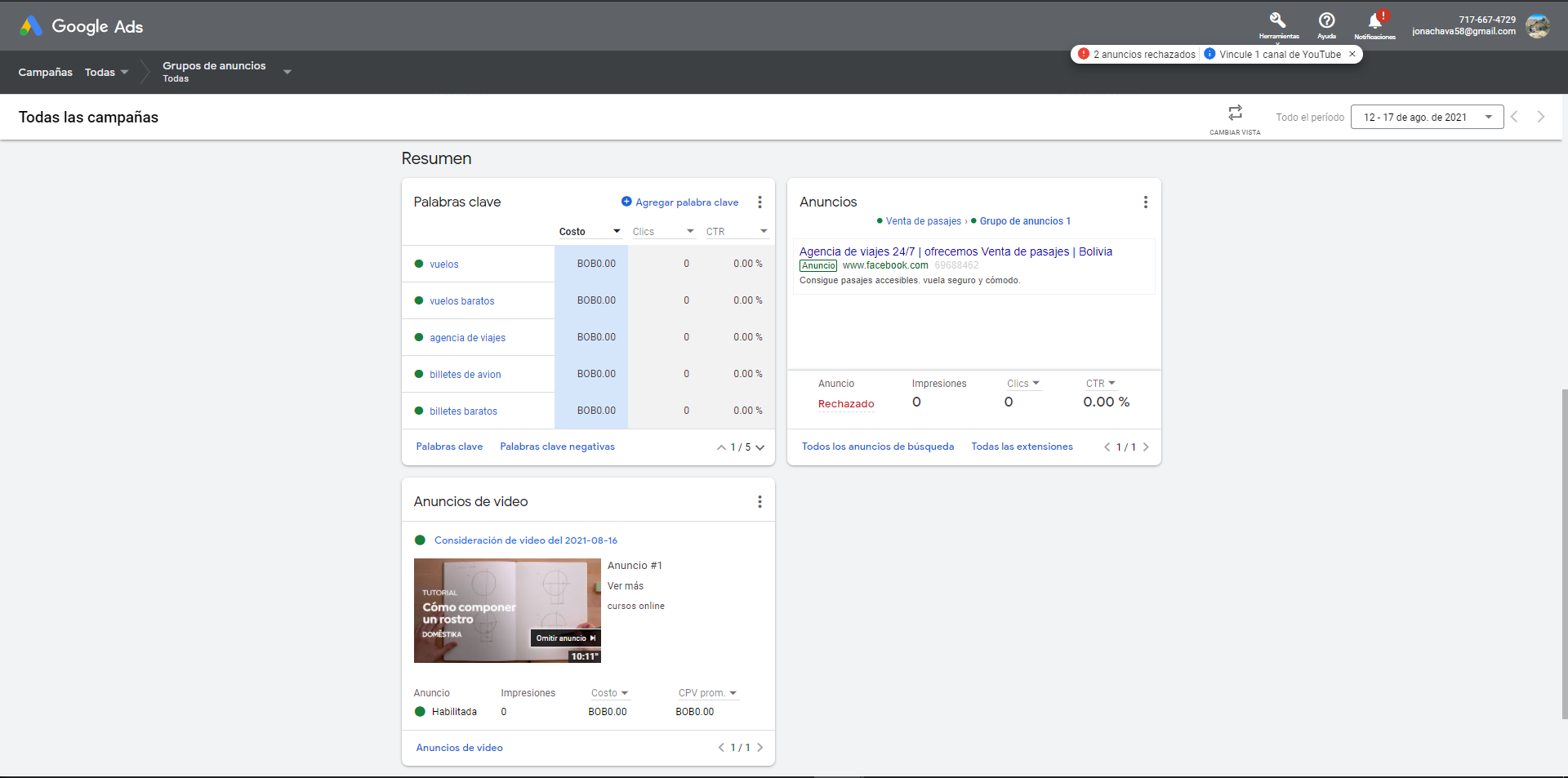Click the red rejected ads alert icon
Screen dimensions: 1568x778
click(1083, 54)
